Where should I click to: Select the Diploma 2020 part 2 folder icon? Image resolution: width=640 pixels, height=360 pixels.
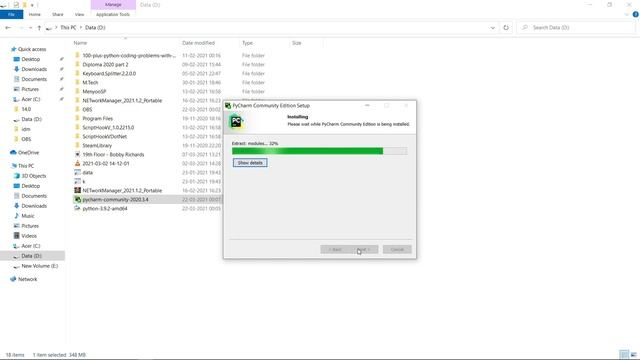click(77, 64)
